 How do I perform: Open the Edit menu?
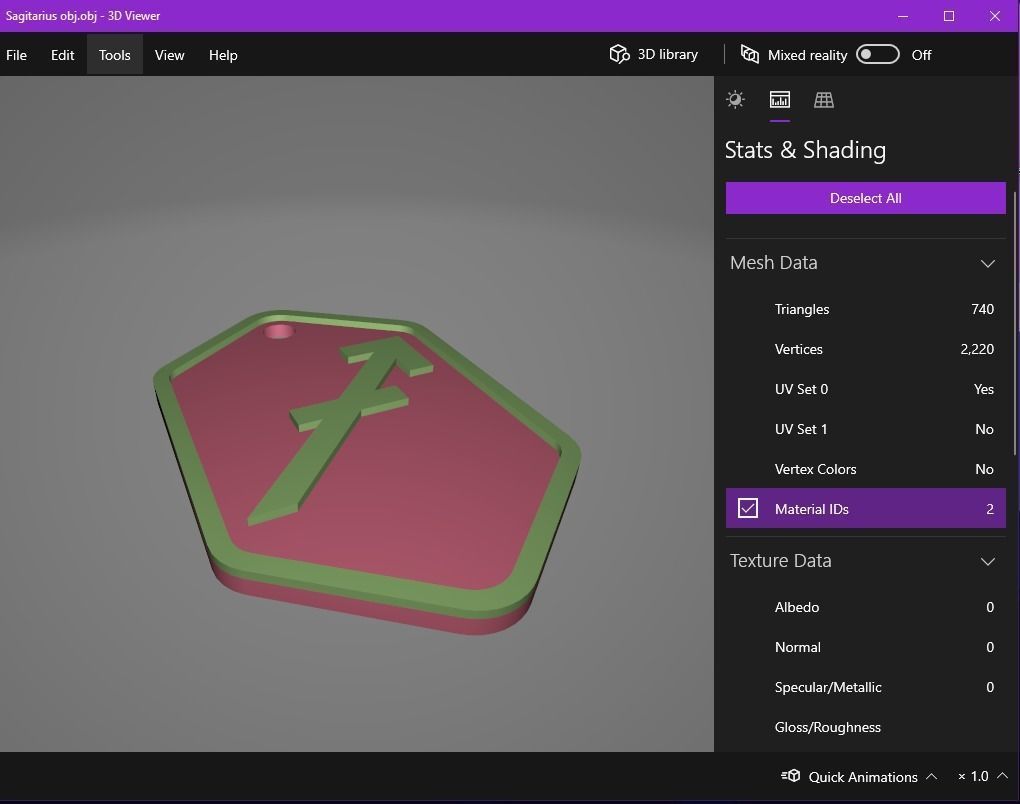coord(62,55)
